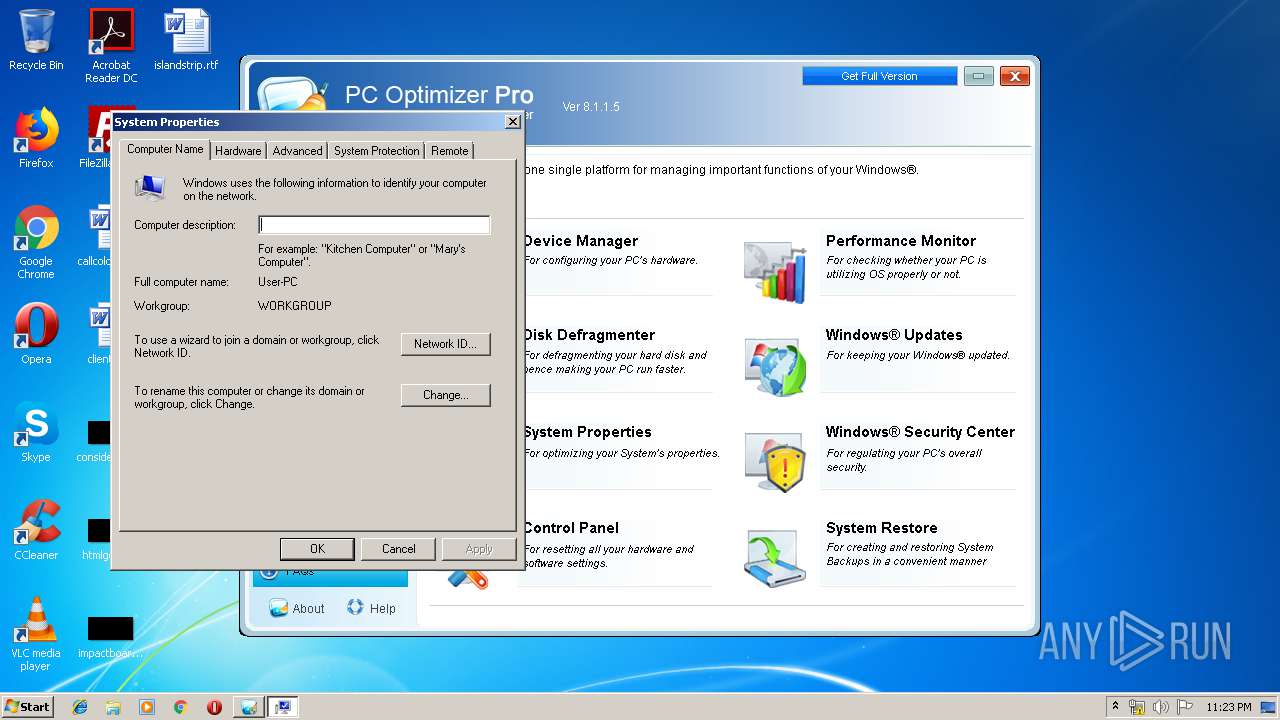Screen dimensions: 1280x720
Task: Open VLC media player shortcut
Action: [x=36, y=634]
